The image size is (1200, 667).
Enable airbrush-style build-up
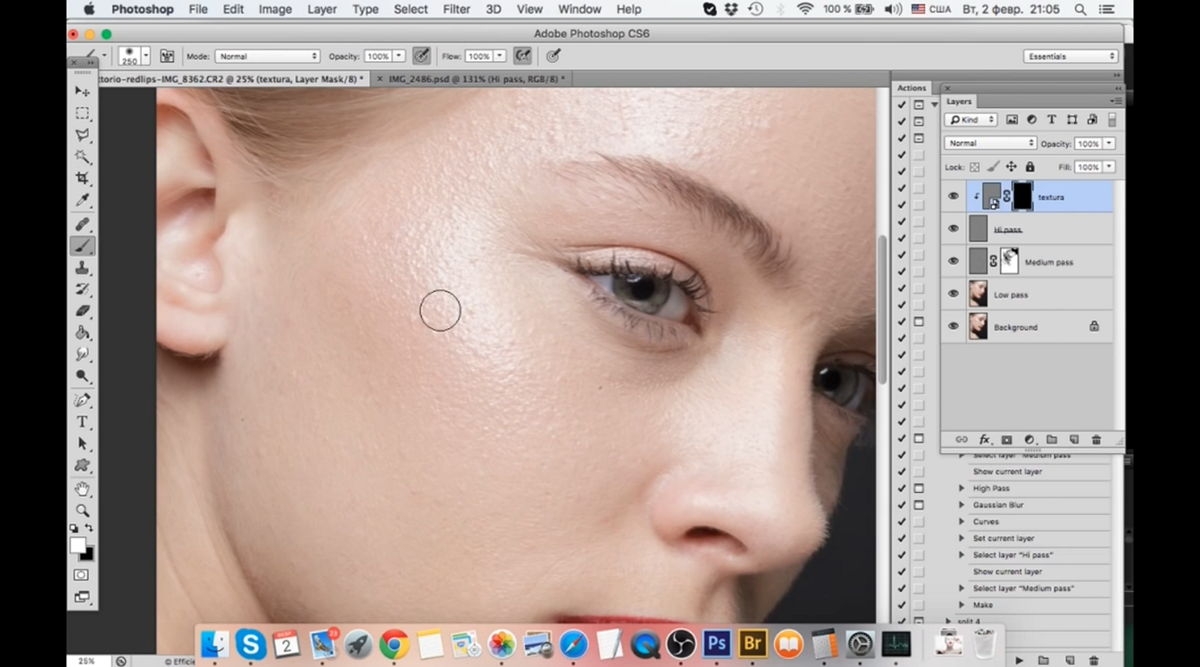point(522,56)
